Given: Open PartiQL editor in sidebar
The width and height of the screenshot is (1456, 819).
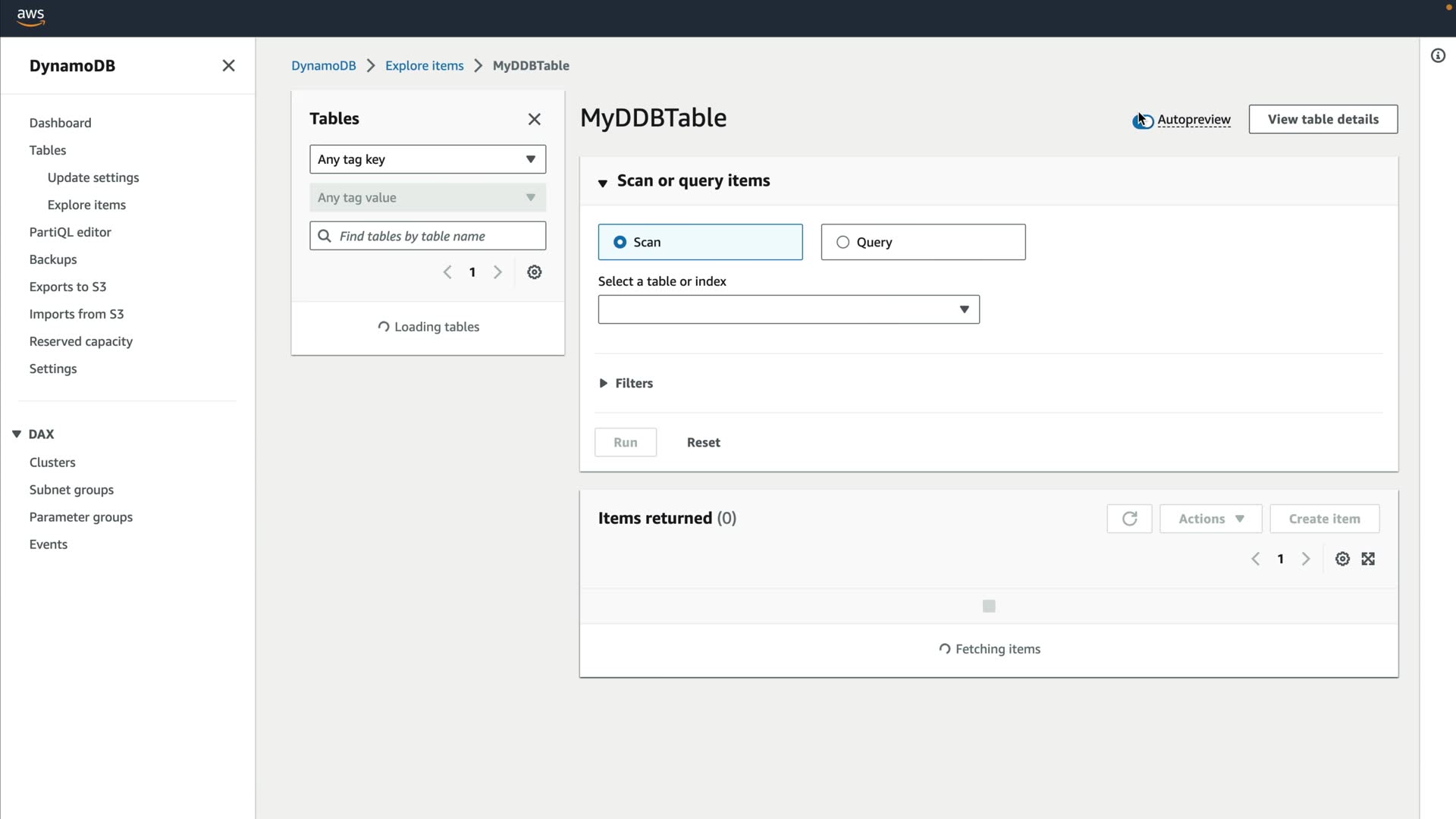Looking at the screenshot, I should coord(70,232).
